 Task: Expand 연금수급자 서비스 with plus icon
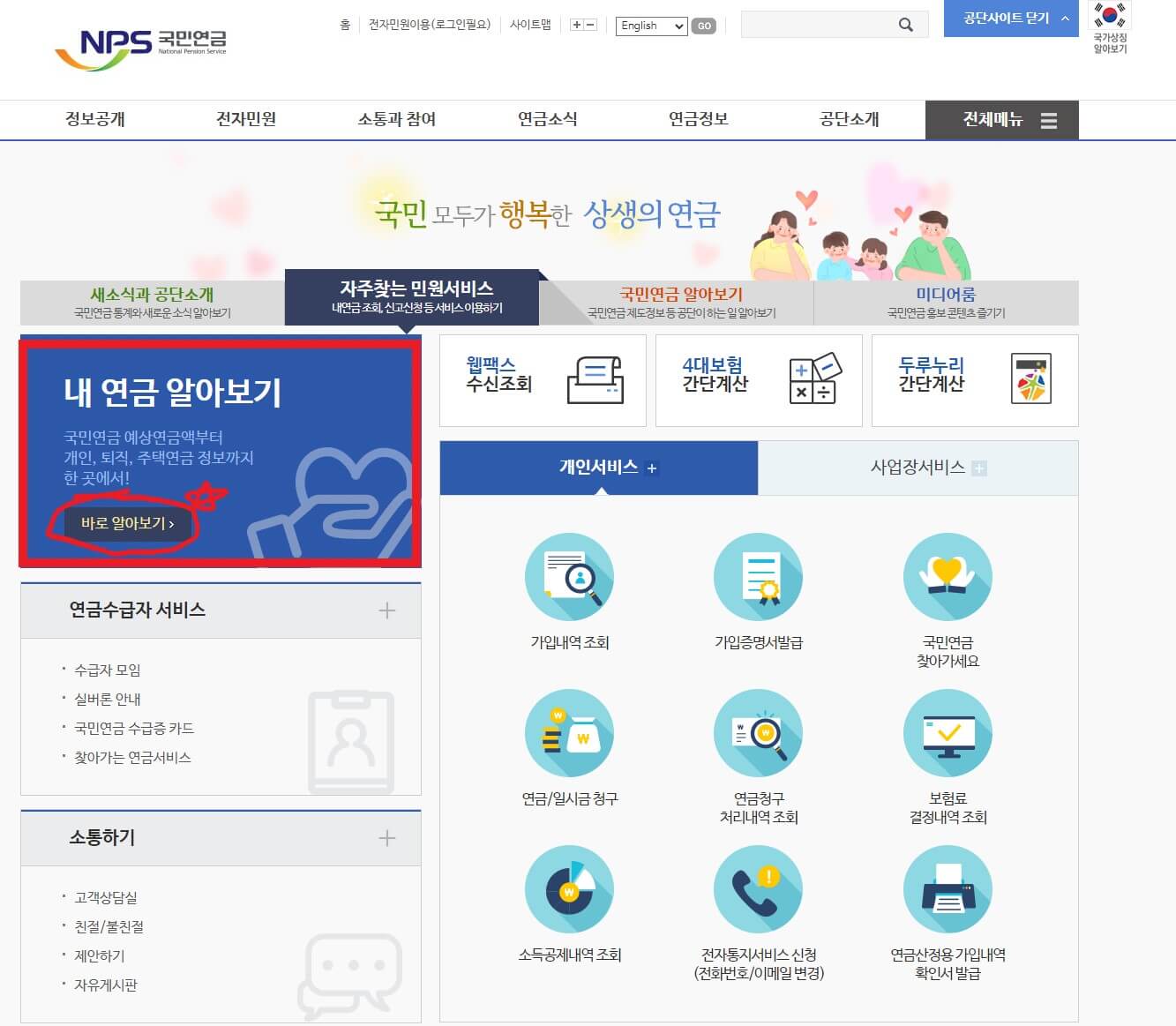(x=386, y=610)
